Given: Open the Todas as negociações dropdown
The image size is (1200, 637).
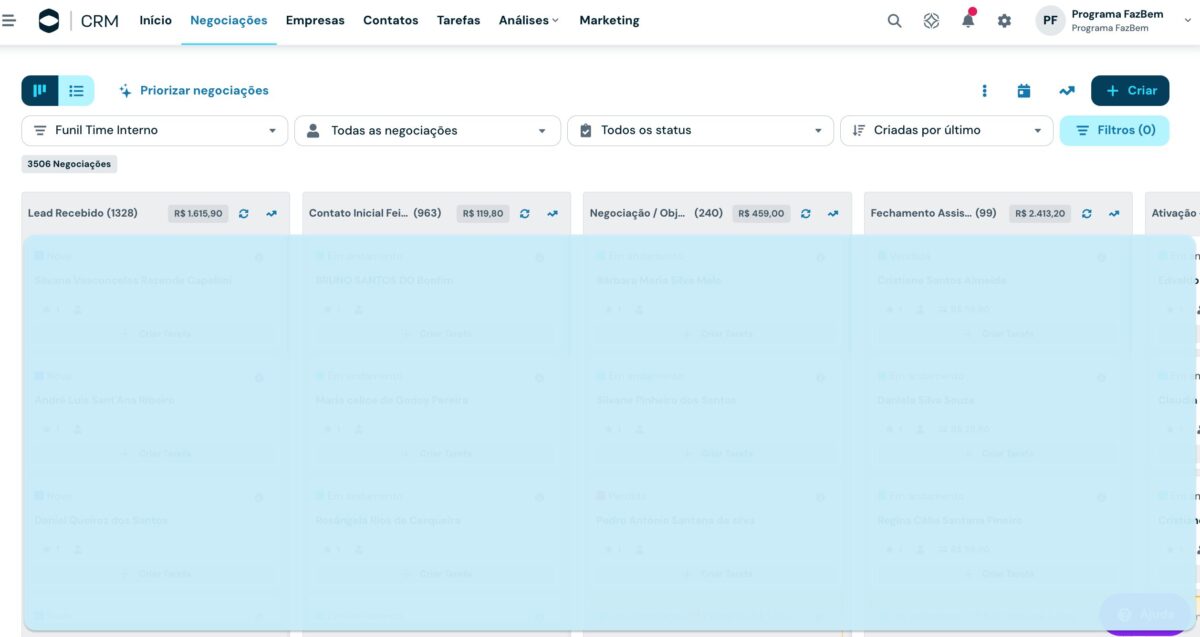Looking at the screenshot, I should point(427,130).
